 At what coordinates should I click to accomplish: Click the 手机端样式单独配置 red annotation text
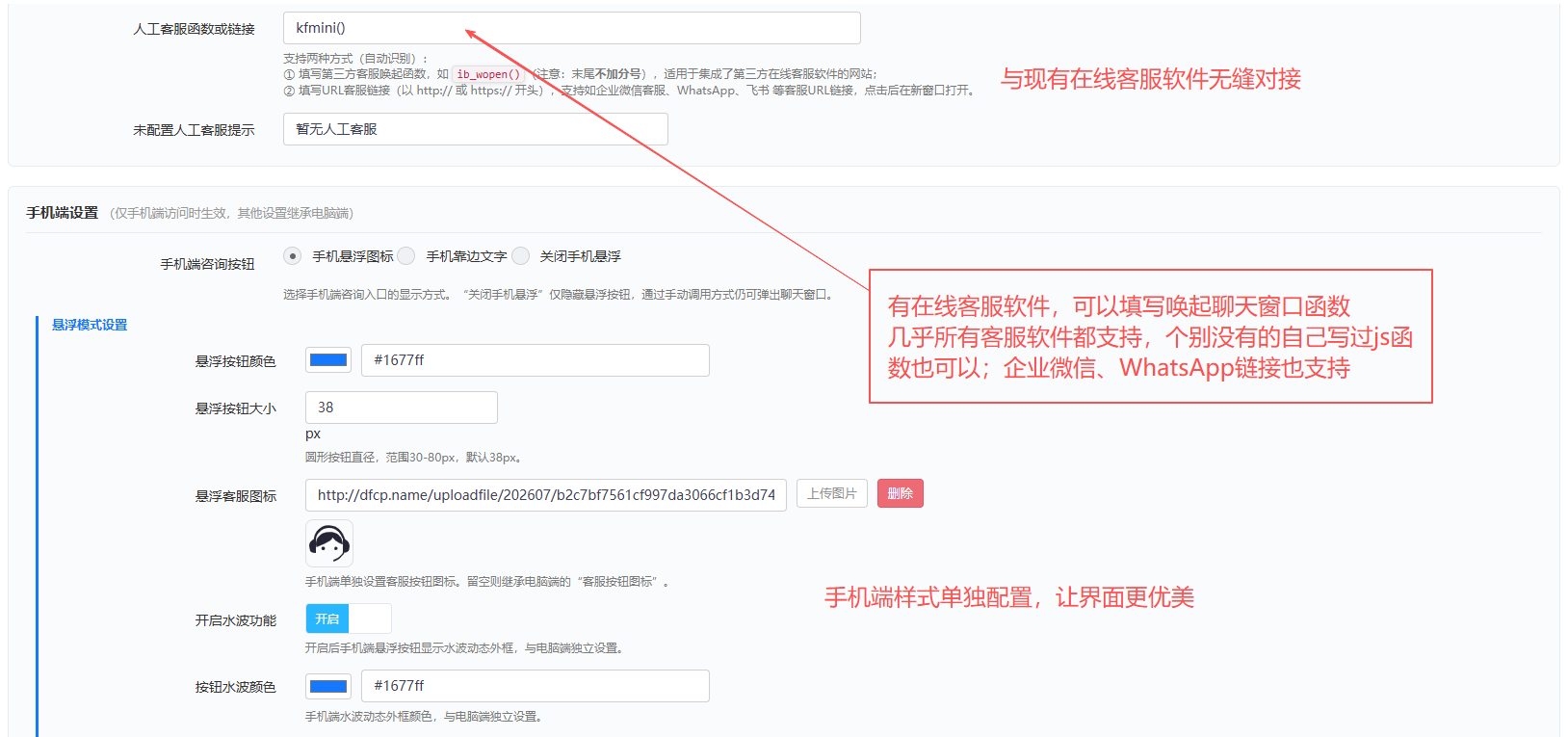(x=1009, y=597)
